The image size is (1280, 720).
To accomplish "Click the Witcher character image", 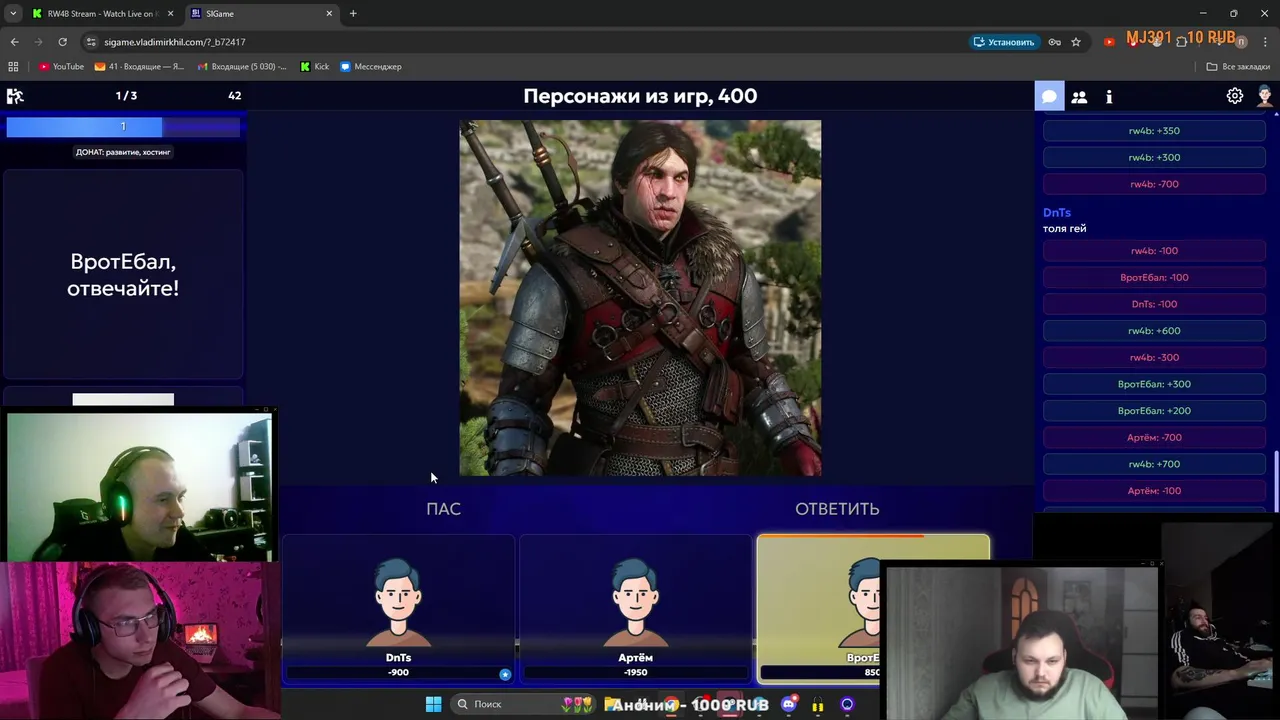I will (x=640, y=298).
